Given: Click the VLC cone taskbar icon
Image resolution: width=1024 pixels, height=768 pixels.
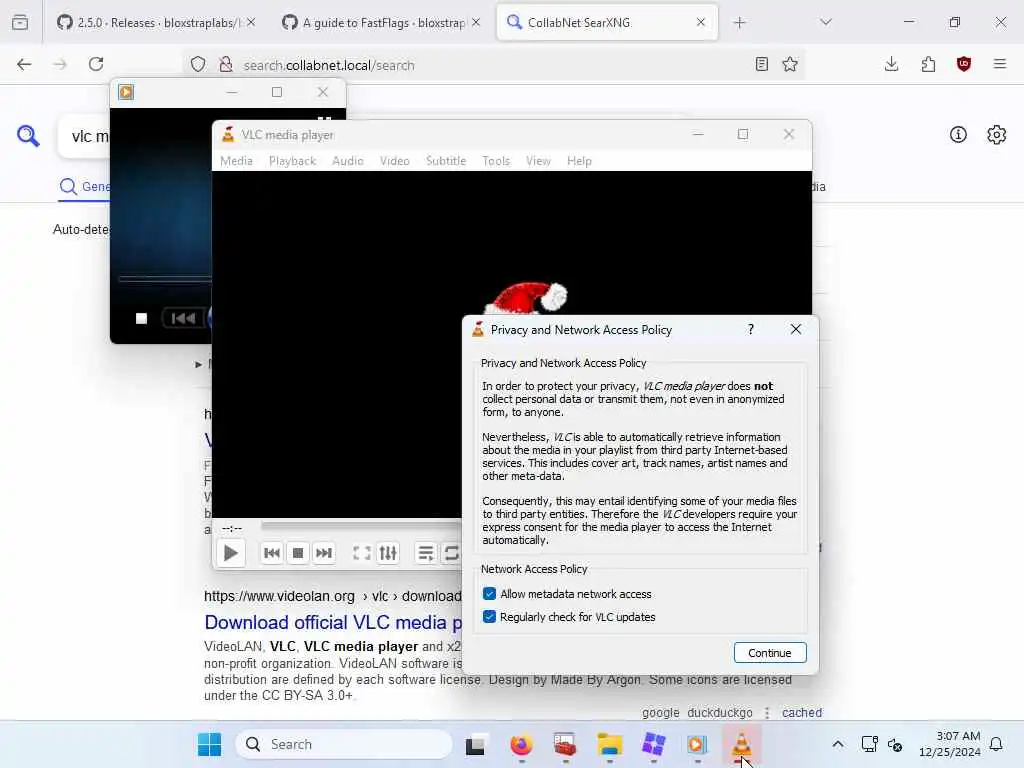Looking at the screenshot, I should (x=741, y=744).
